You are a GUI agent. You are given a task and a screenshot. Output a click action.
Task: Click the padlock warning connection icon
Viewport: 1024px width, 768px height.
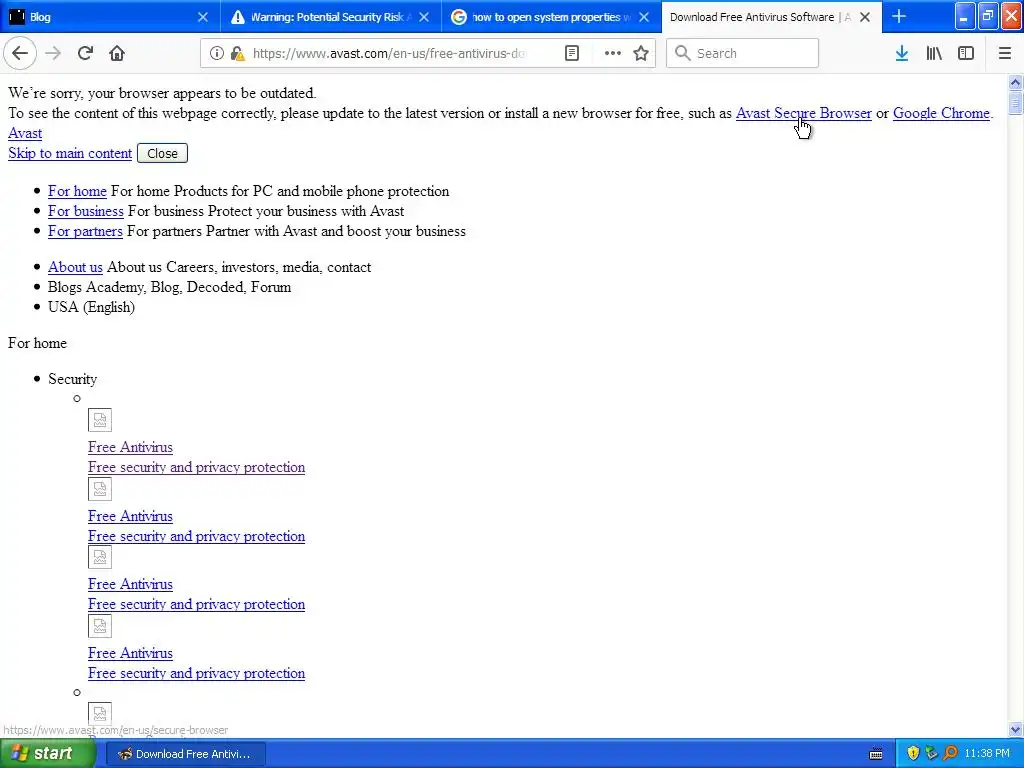click(x=238, y=54)
